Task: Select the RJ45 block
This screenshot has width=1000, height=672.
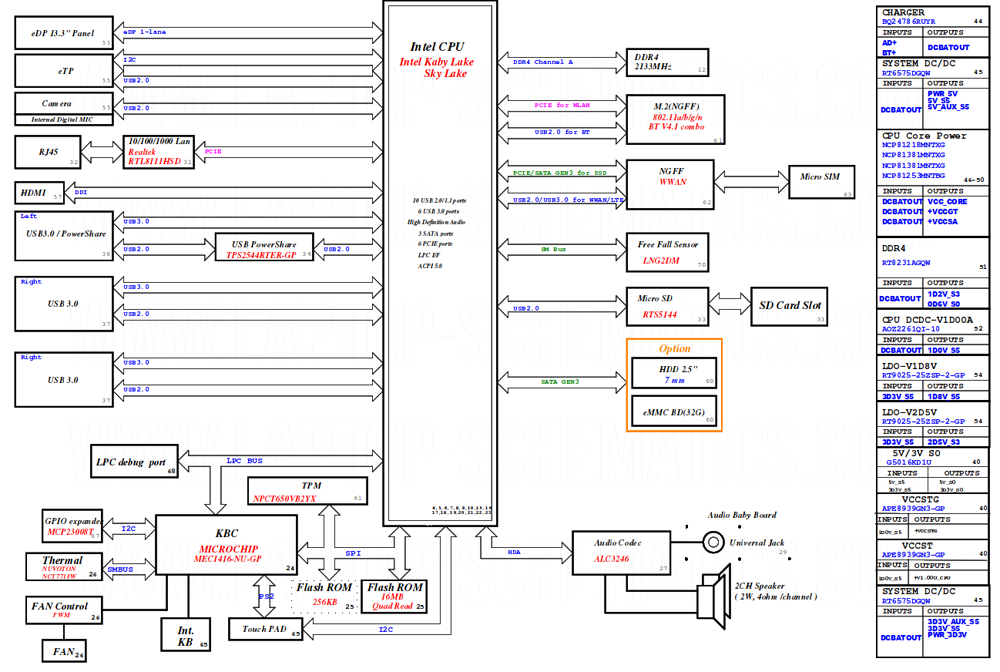Action: (x=48, y=152)
